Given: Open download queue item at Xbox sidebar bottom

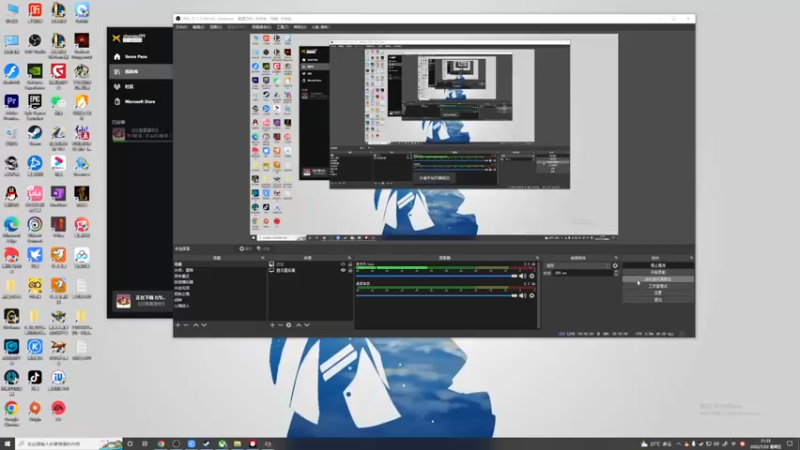Looking at the screenshot, I should (x=141, y=301).
